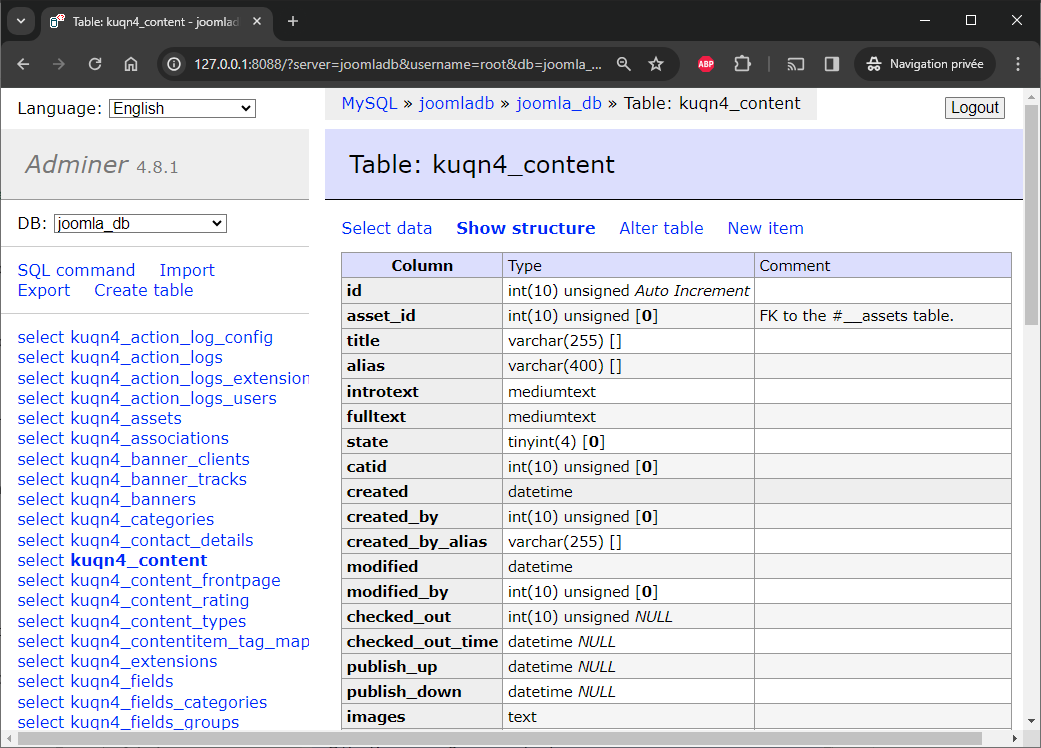The image size is (1041, 748).
Task: Toggle the browser side panel icon
Action: 831,64
